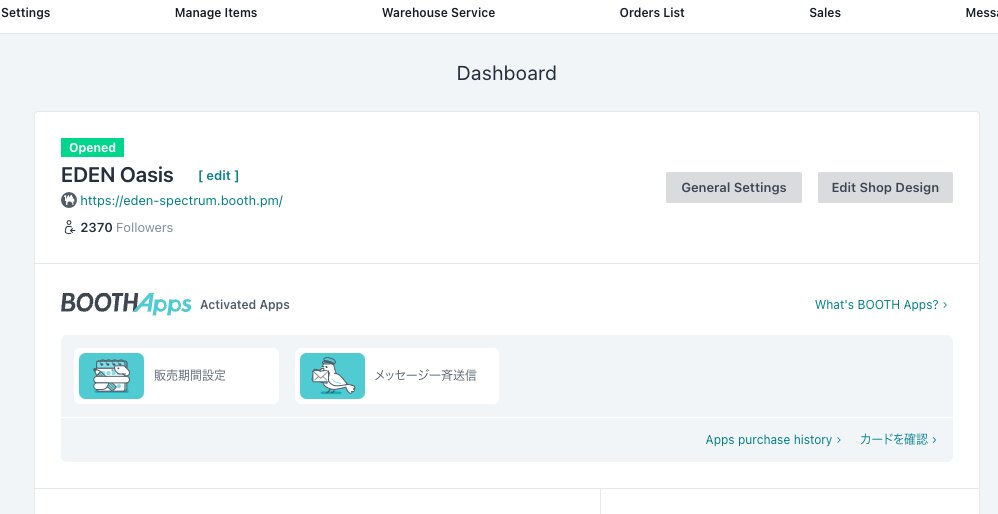998x514 pixels.
Task: Click the EDEN Oasis shop name
Action: pyautogui.click(x=117, y=175)
